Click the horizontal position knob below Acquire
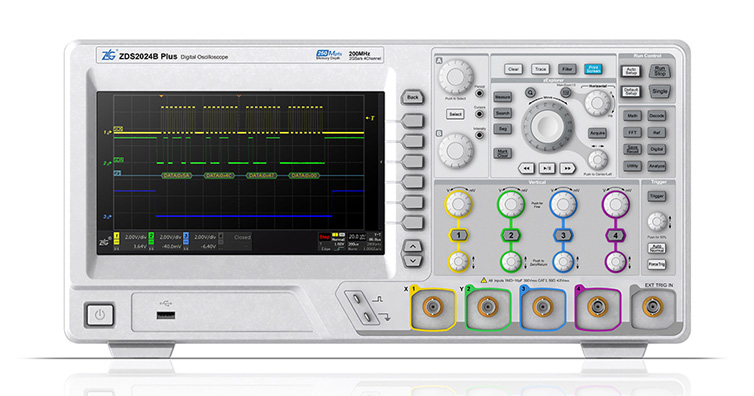Screen dimensions: 754x396 [x=597, y=159]
